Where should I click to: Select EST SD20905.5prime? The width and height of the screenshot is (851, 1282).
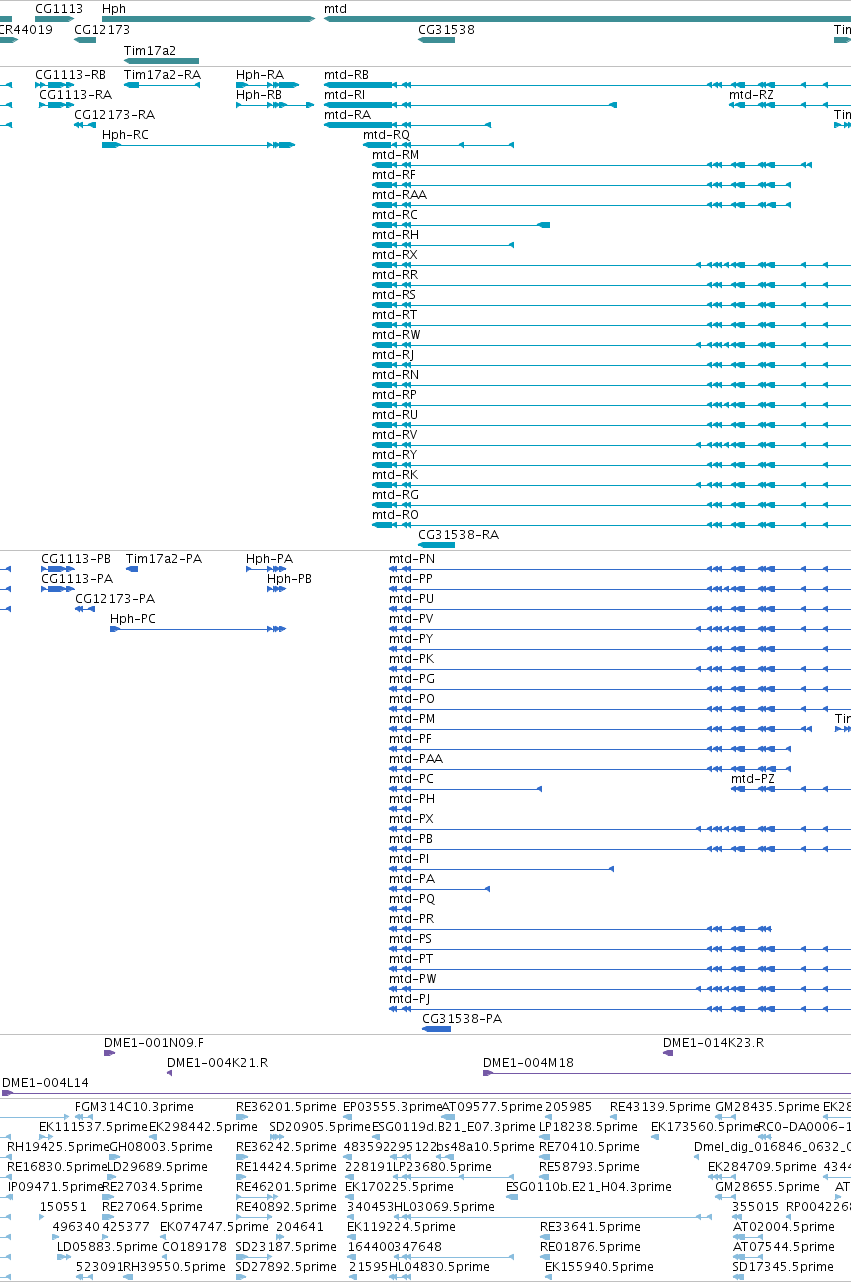tap(318, 1127)
